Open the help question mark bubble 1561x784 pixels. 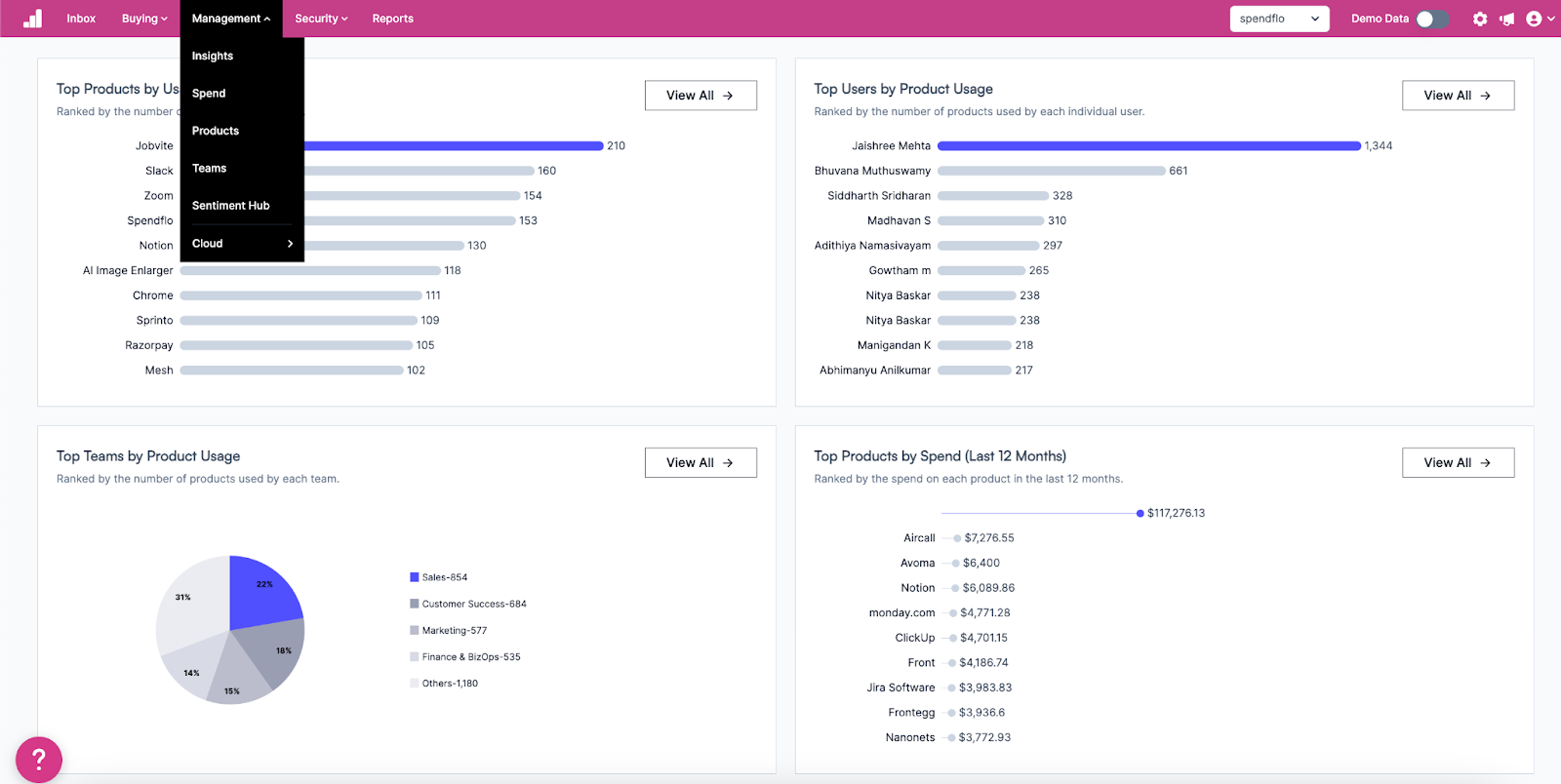[x=39, y=760]
